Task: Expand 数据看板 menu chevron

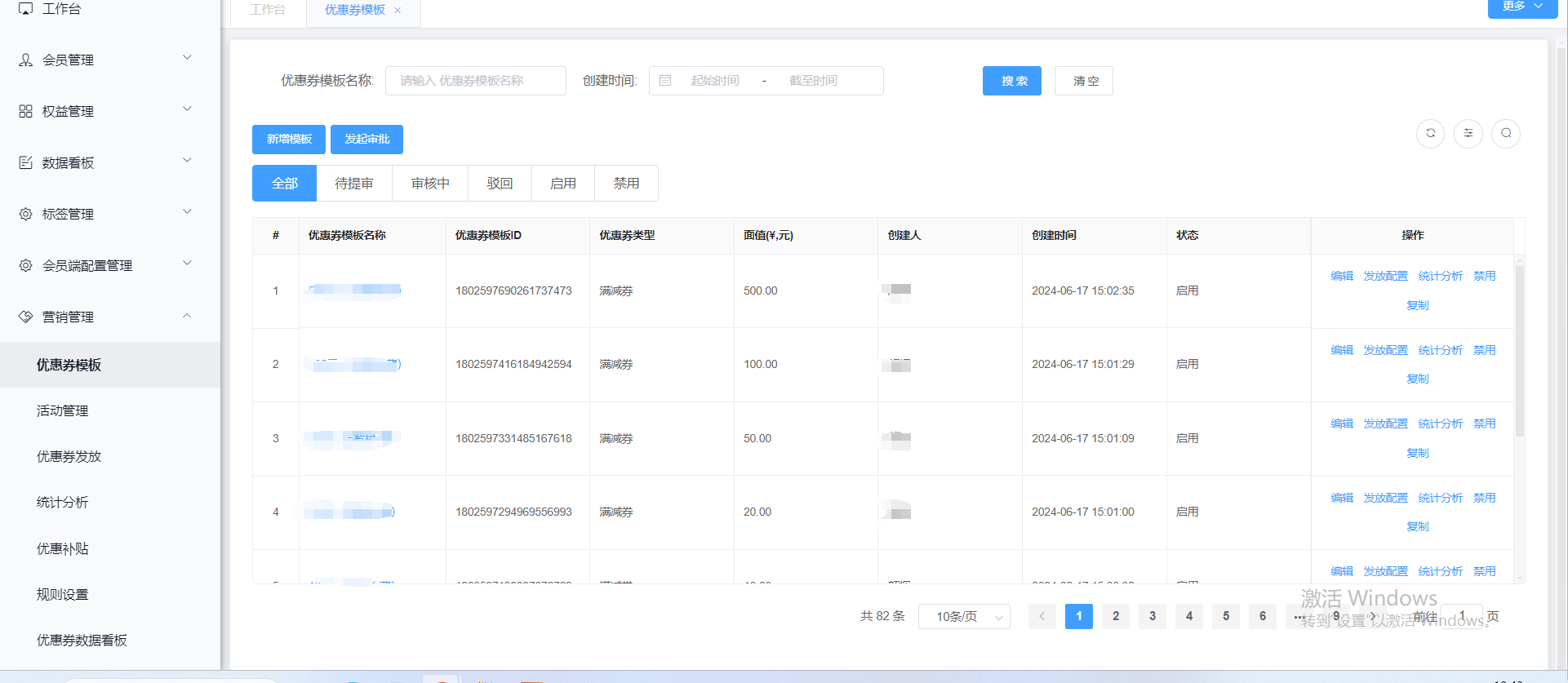Action: click(187, 160)
